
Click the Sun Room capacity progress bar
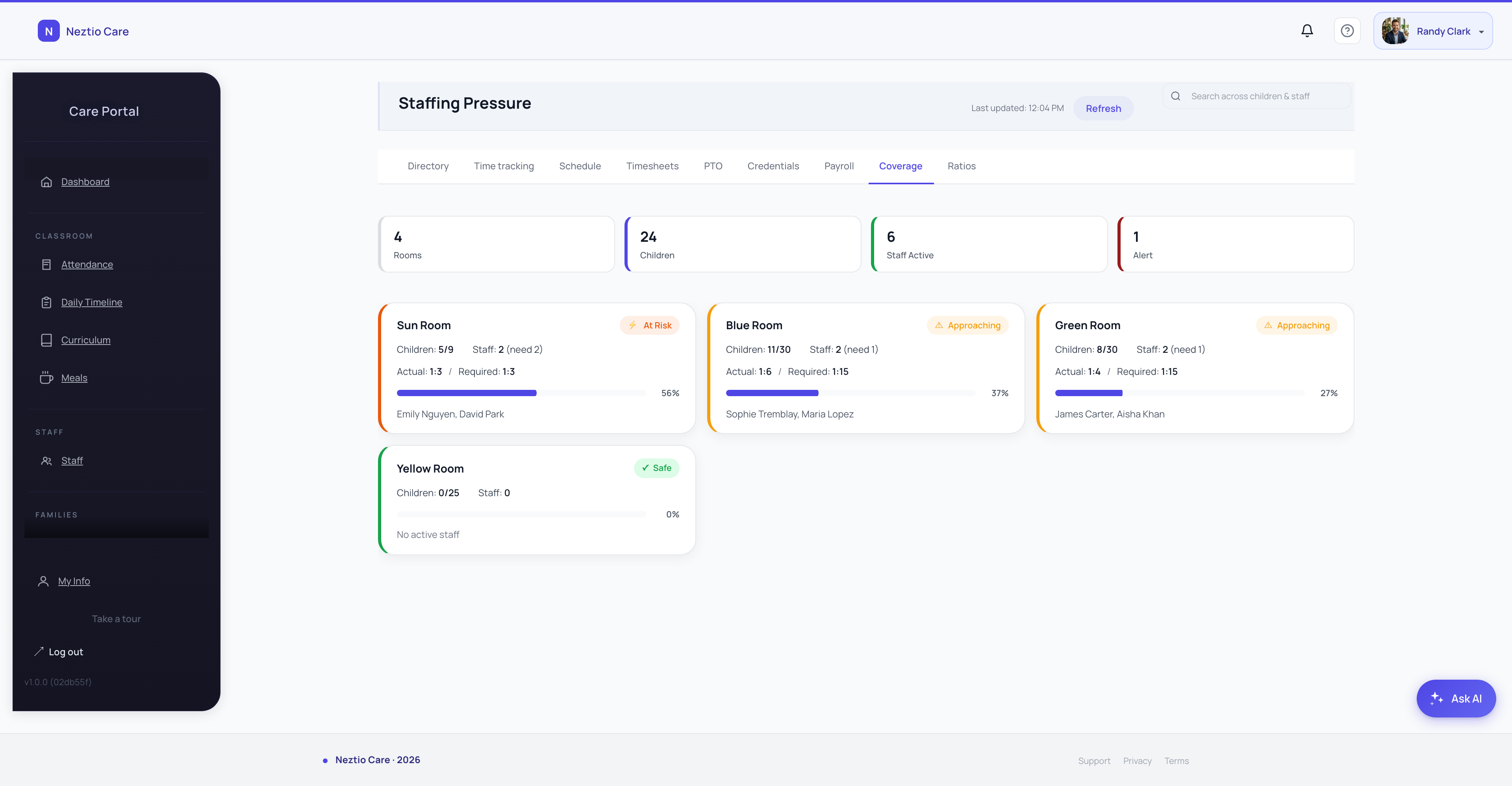click(521, 393)
